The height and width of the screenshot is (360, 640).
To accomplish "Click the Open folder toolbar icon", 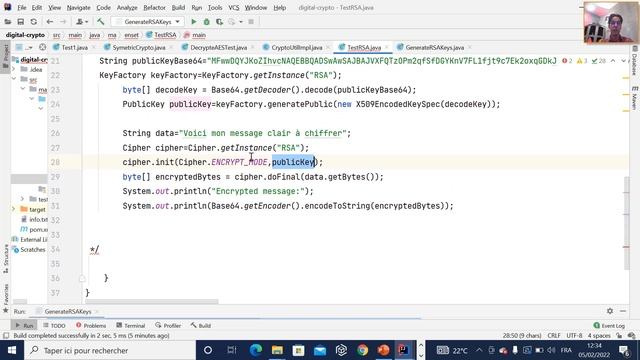I will coord(8,22).
